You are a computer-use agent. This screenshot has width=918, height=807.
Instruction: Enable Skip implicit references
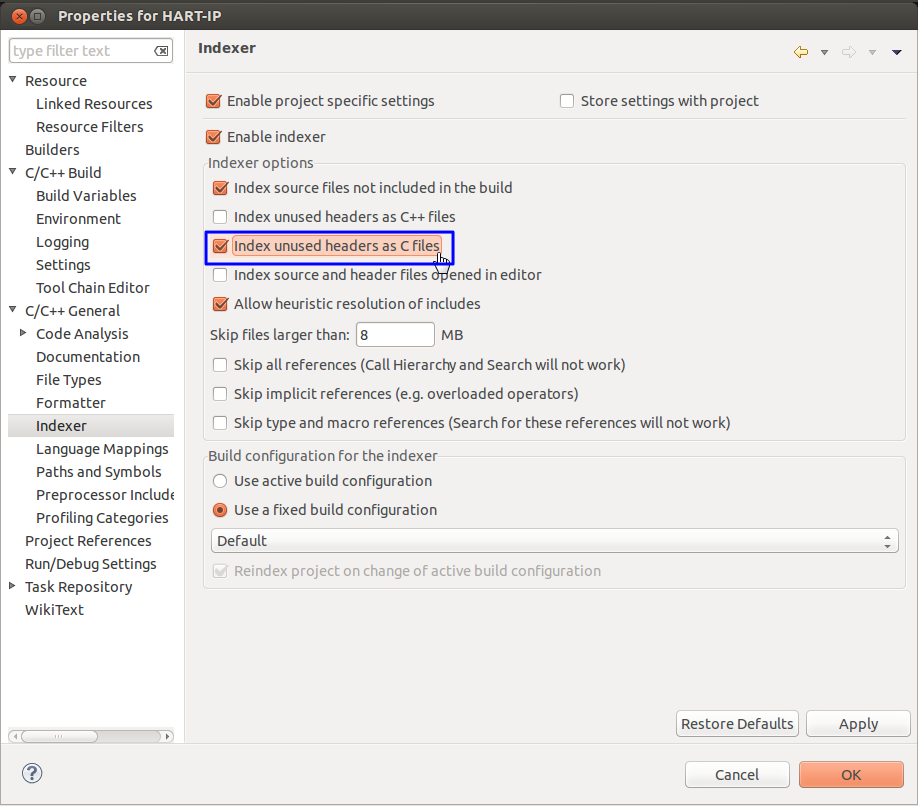(x=219, y=393)
